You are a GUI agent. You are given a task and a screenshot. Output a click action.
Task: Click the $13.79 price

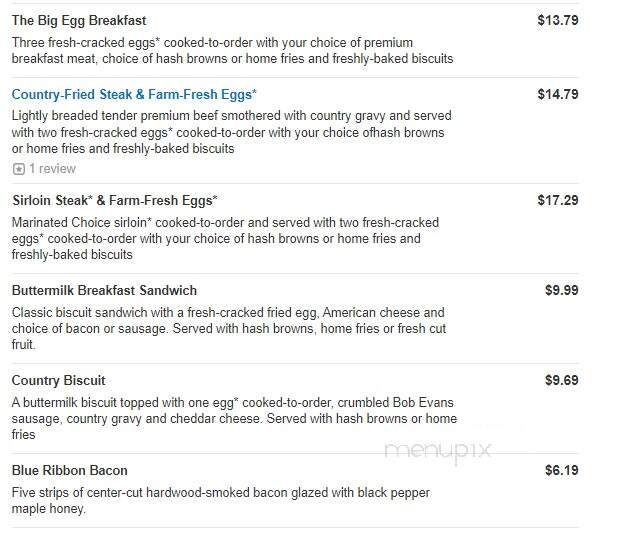558,20
